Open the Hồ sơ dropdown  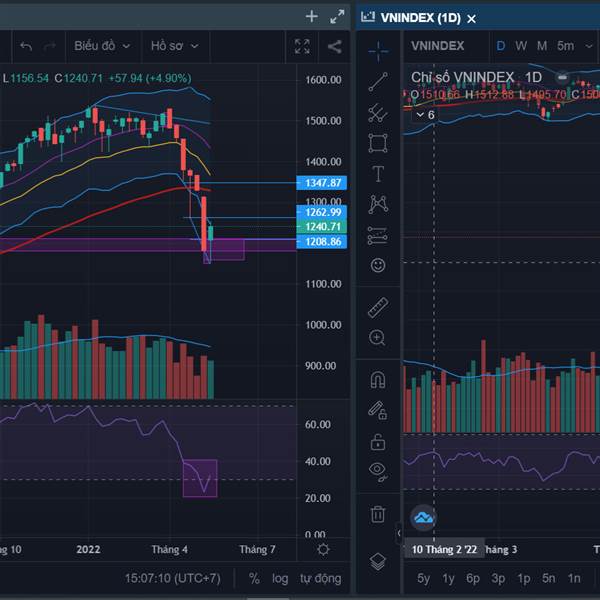(174, 46)
